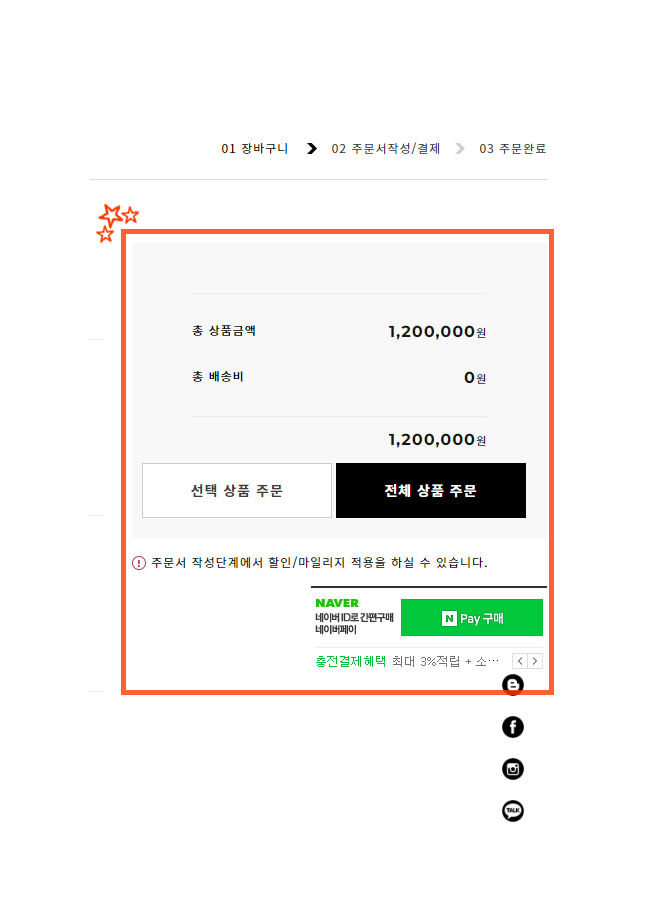Image resolution: width=658 pixels, height=906 pixels.
Task: Open the 충전결제혜택 link
Action: pos(350,661)
